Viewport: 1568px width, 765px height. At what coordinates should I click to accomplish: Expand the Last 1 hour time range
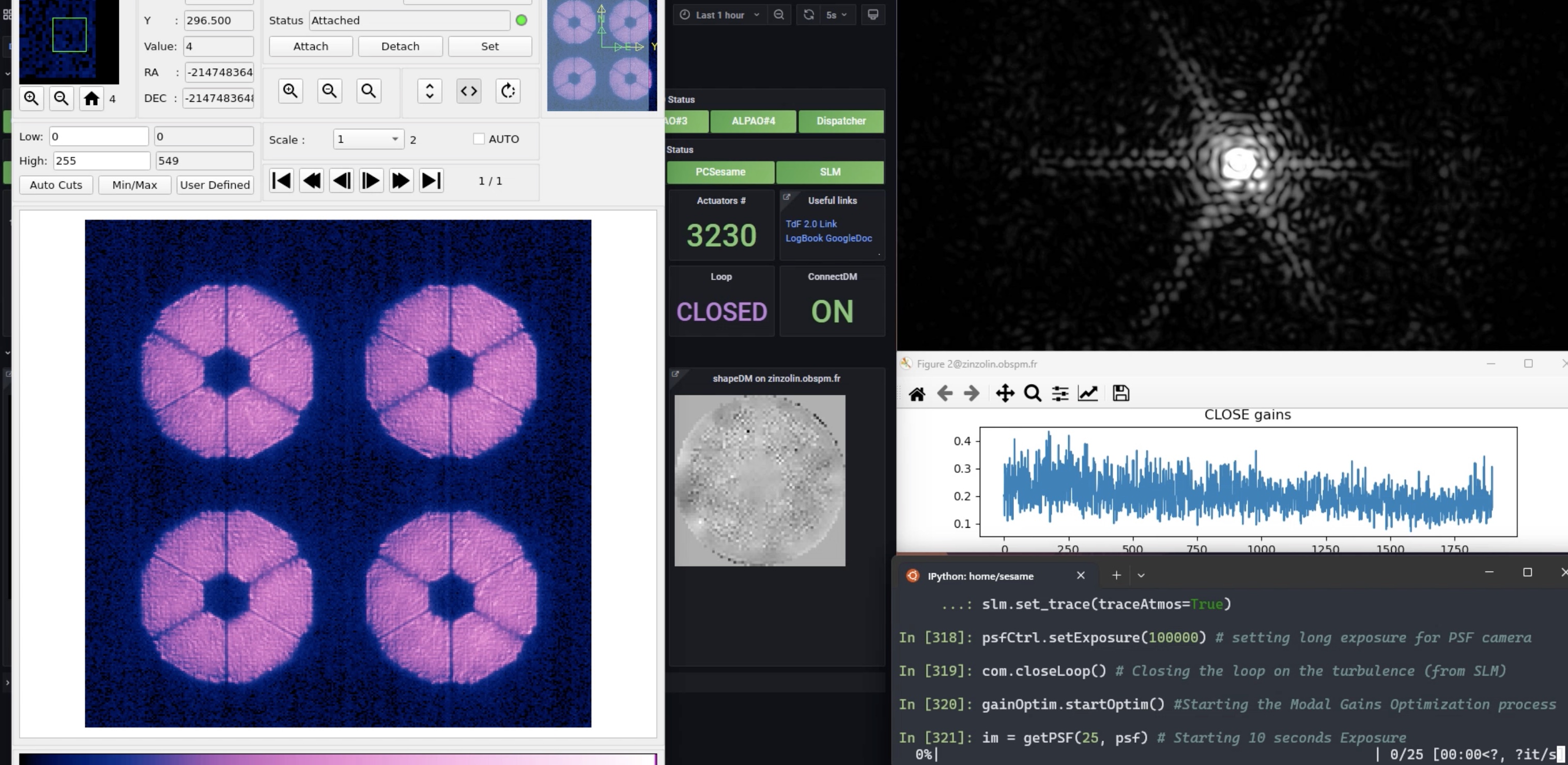pyautogui.click(x=719, y=14)
